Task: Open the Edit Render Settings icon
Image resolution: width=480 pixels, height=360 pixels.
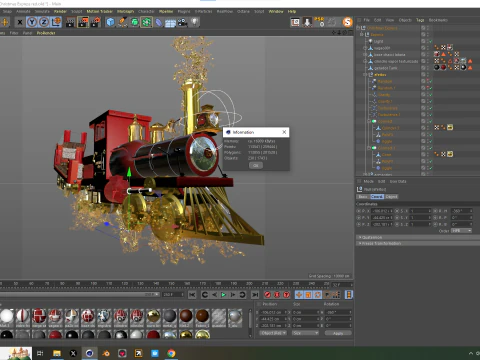Action: click(x=96, y=22)
